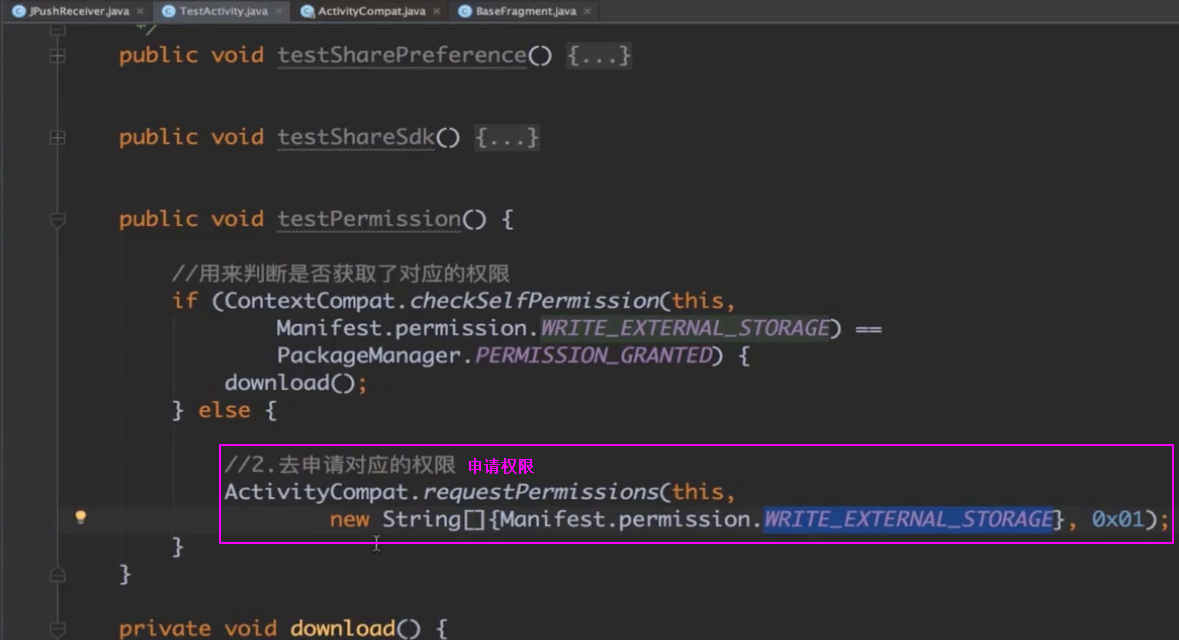Close the TestActivity.java tab
The height and width of the screenshot is (640, 1179).
click(279, 11)
